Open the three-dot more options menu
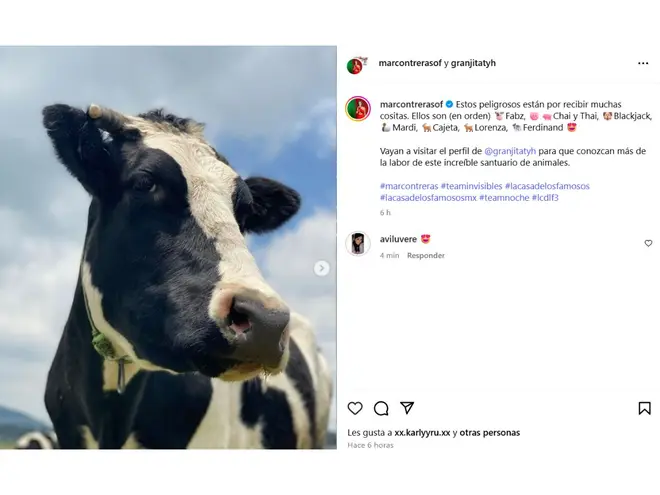 [643, 63]
